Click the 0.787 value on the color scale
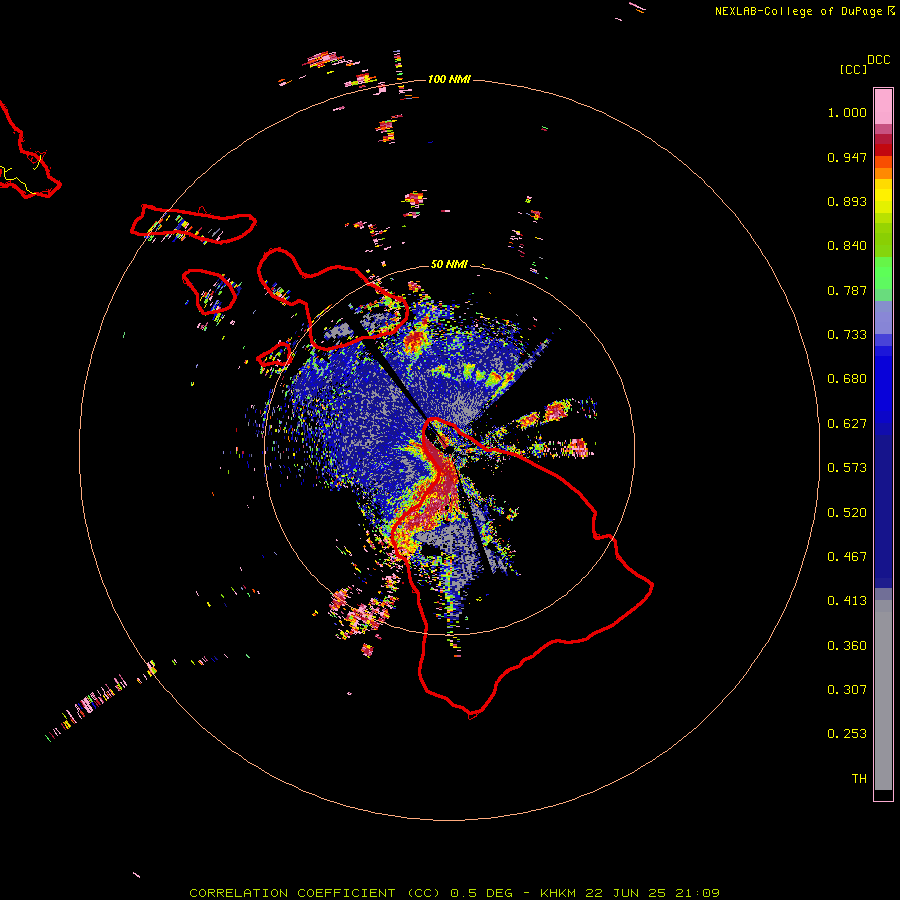Viewport: 900px width, 900px height. [x=847, y=290]
